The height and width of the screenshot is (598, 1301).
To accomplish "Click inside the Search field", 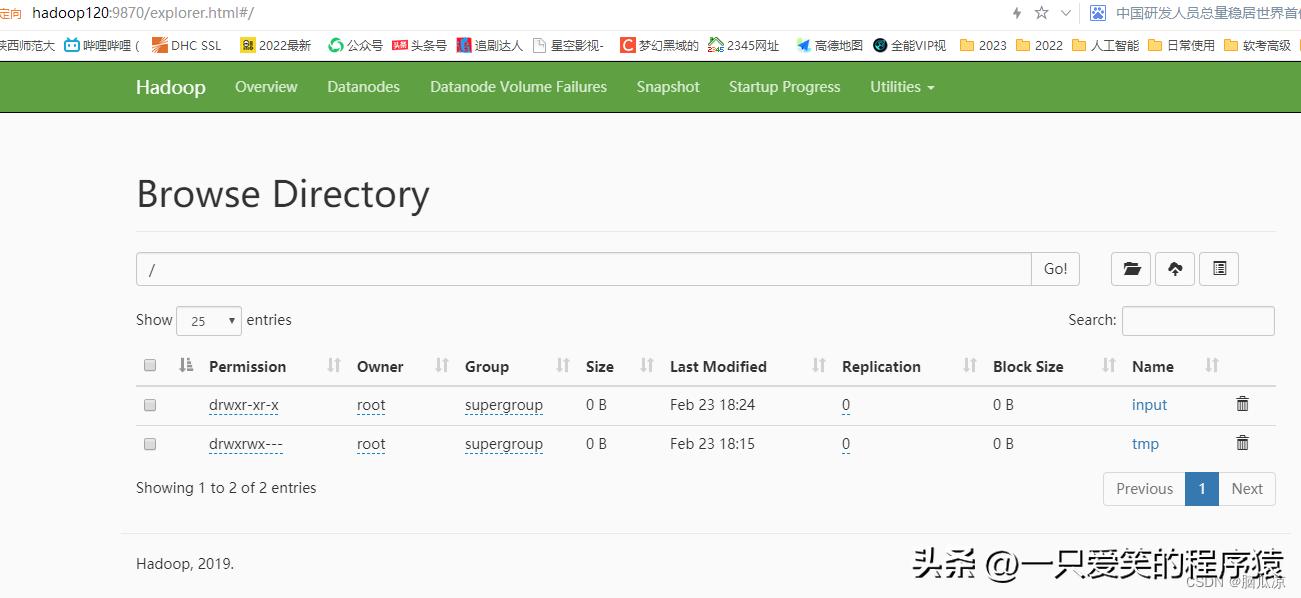I will (x=1197, y=320).
